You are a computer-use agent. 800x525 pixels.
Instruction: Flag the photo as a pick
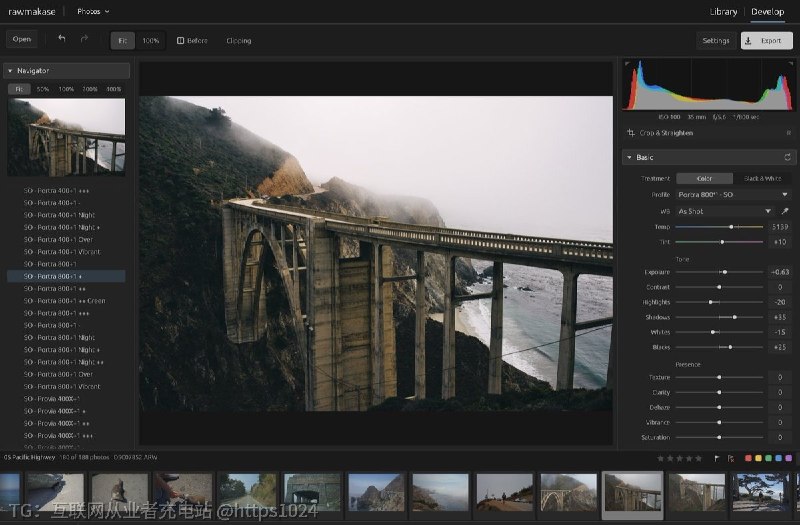[716, 458]
